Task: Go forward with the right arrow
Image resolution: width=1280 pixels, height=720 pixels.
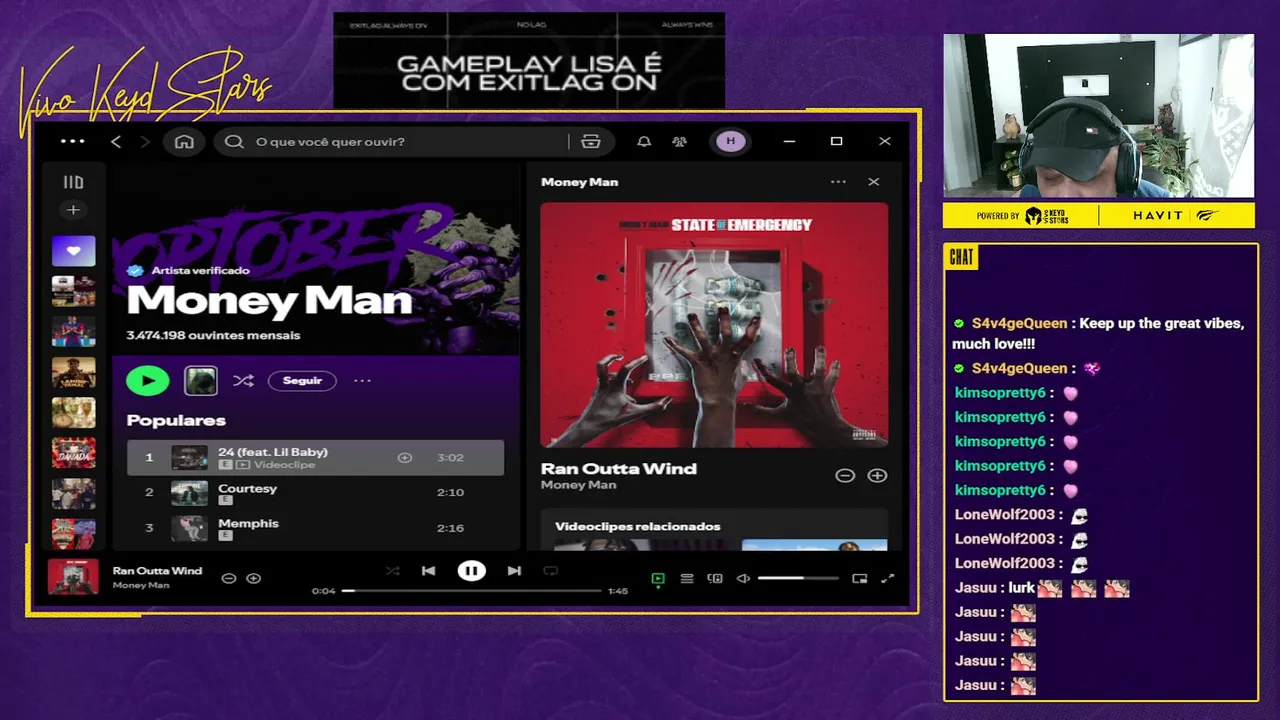Action: [x=145, y=142]
